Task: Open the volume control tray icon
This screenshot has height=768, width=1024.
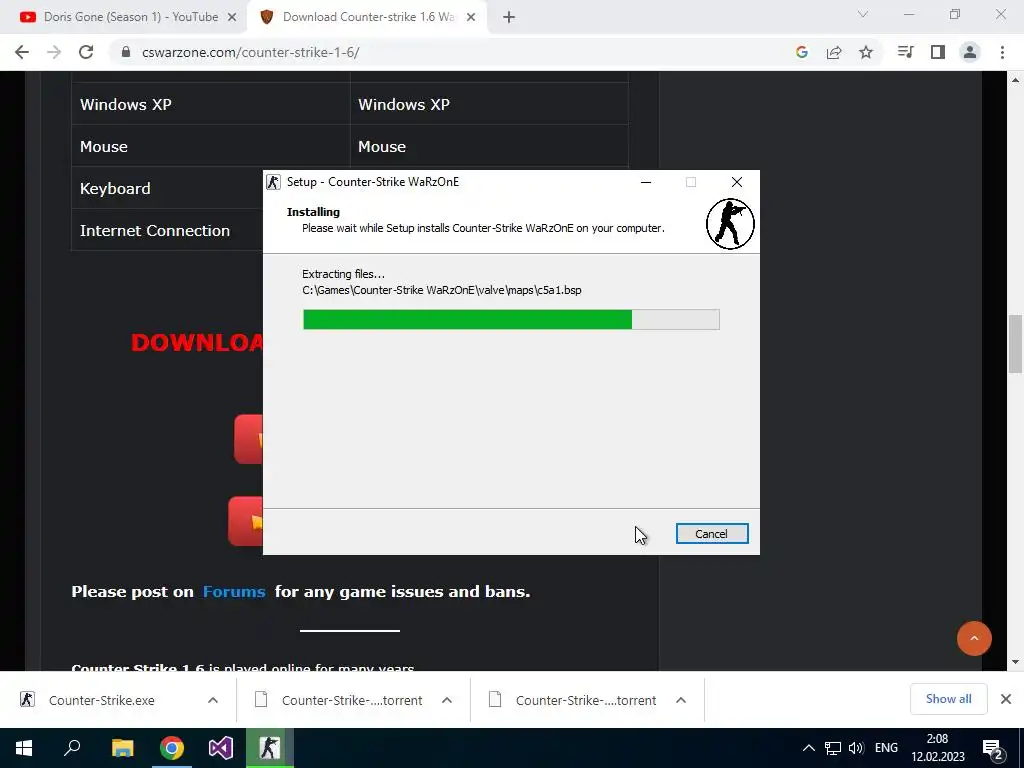Action: [856, 748]
